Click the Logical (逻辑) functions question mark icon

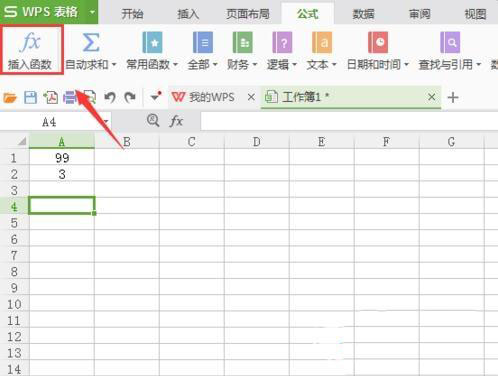(282, 42)
